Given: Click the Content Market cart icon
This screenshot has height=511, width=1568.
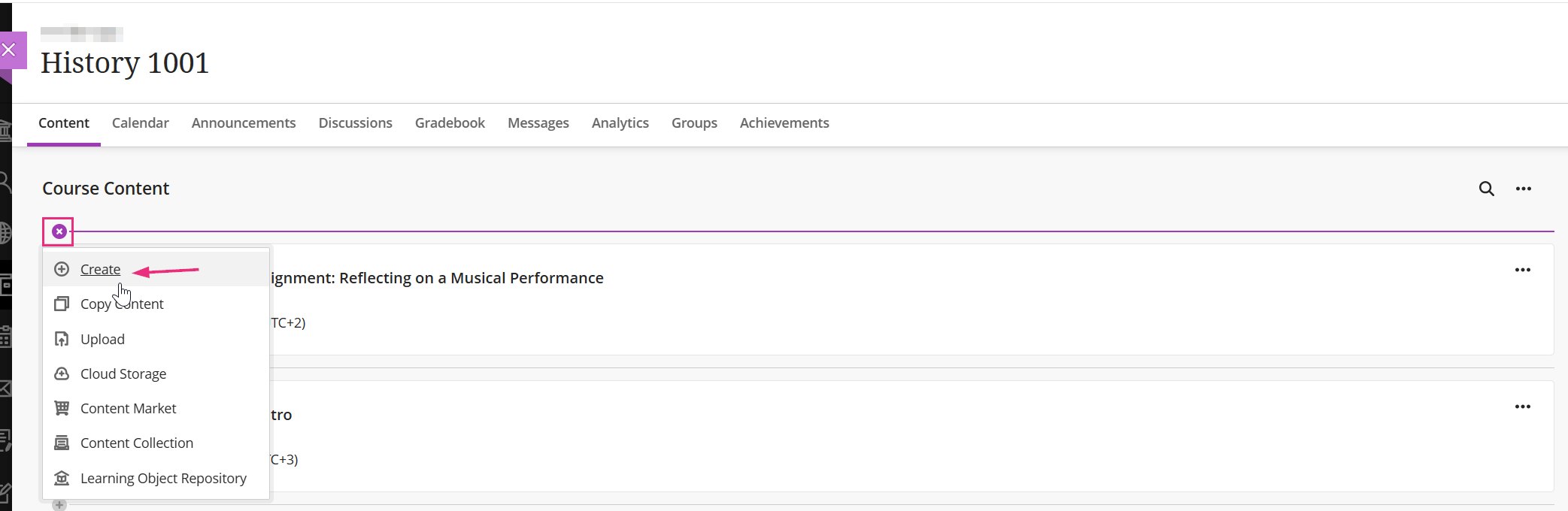Looking at the screenshot, I should tap(62, 408).
